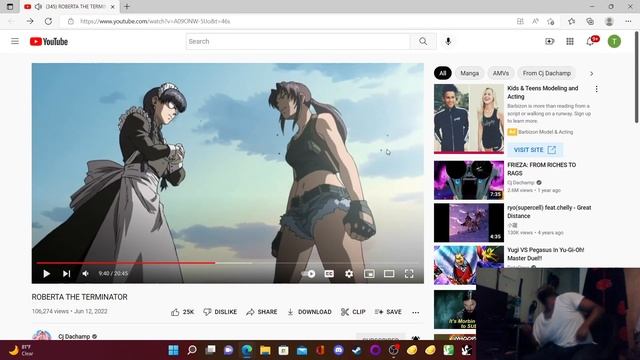Open Discord from the taskbar
The height and width of the screenshot is (360, 640).
click(x=338, y=350)
